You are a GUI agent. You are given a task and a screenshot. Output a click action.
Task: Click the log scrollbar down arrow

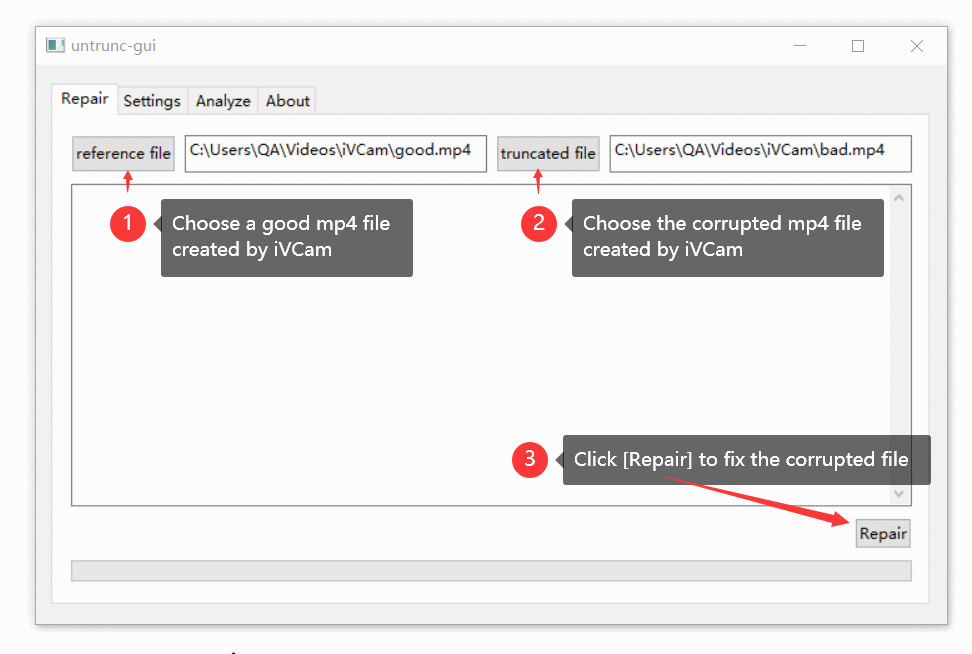click(899, 493)
